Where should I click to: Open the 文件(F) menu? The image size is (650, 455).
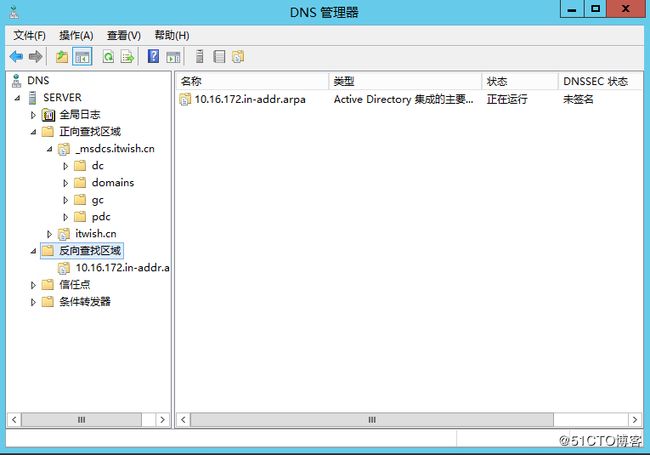tap(29, 36)
